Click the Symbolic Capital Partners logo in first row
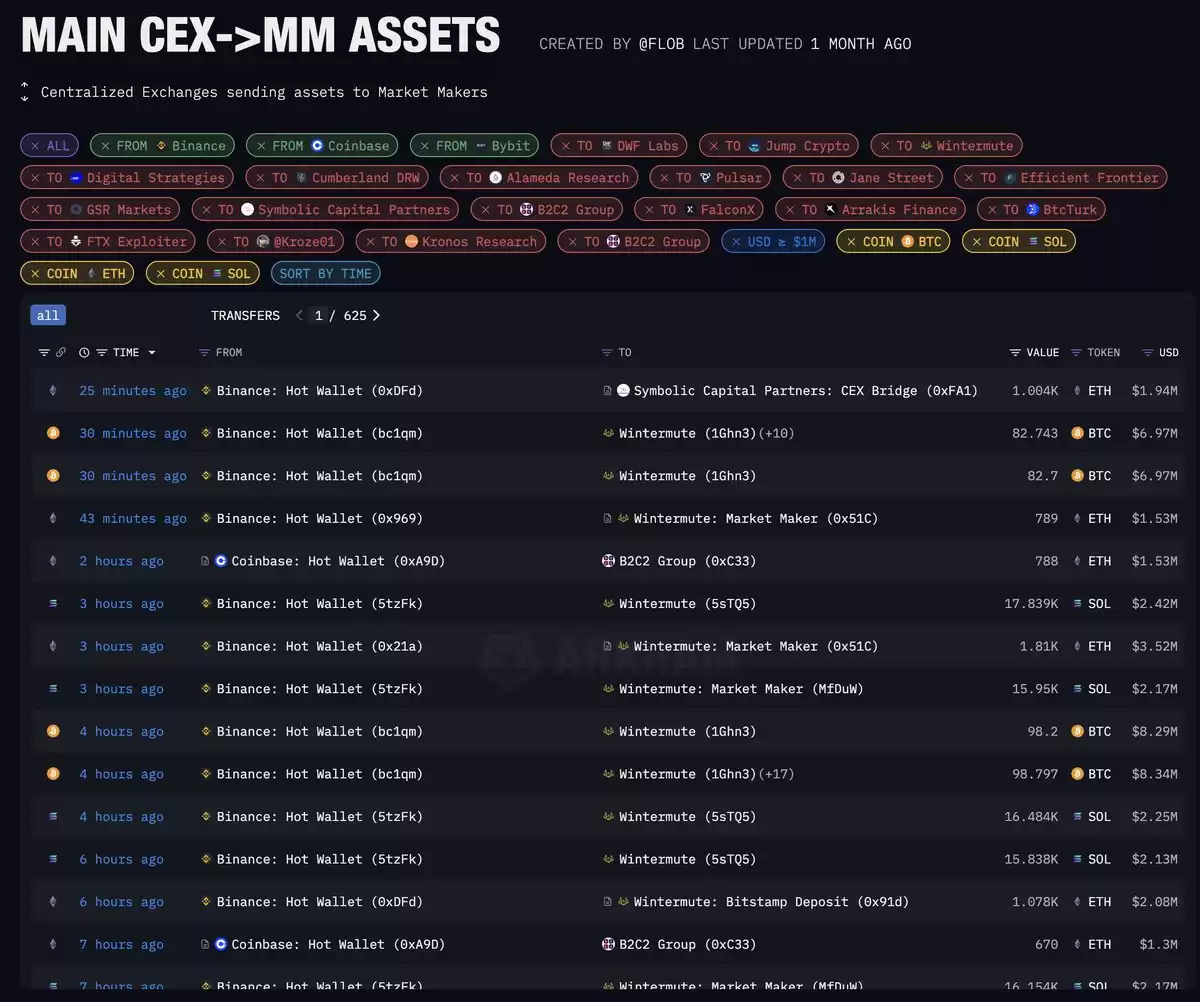 (623, 391)
